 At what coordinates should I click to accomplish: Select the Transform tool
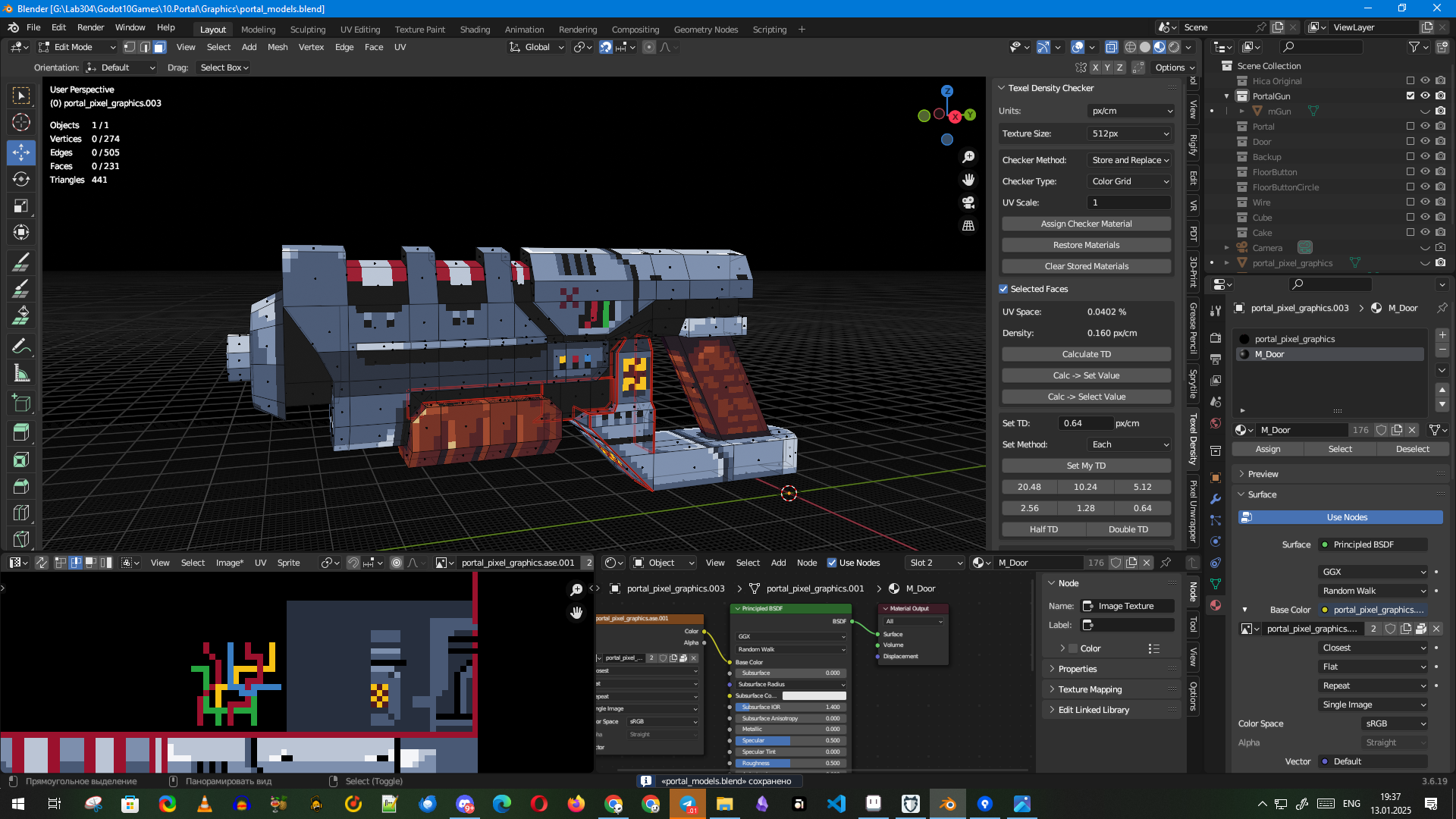click(x=21, y=232)
